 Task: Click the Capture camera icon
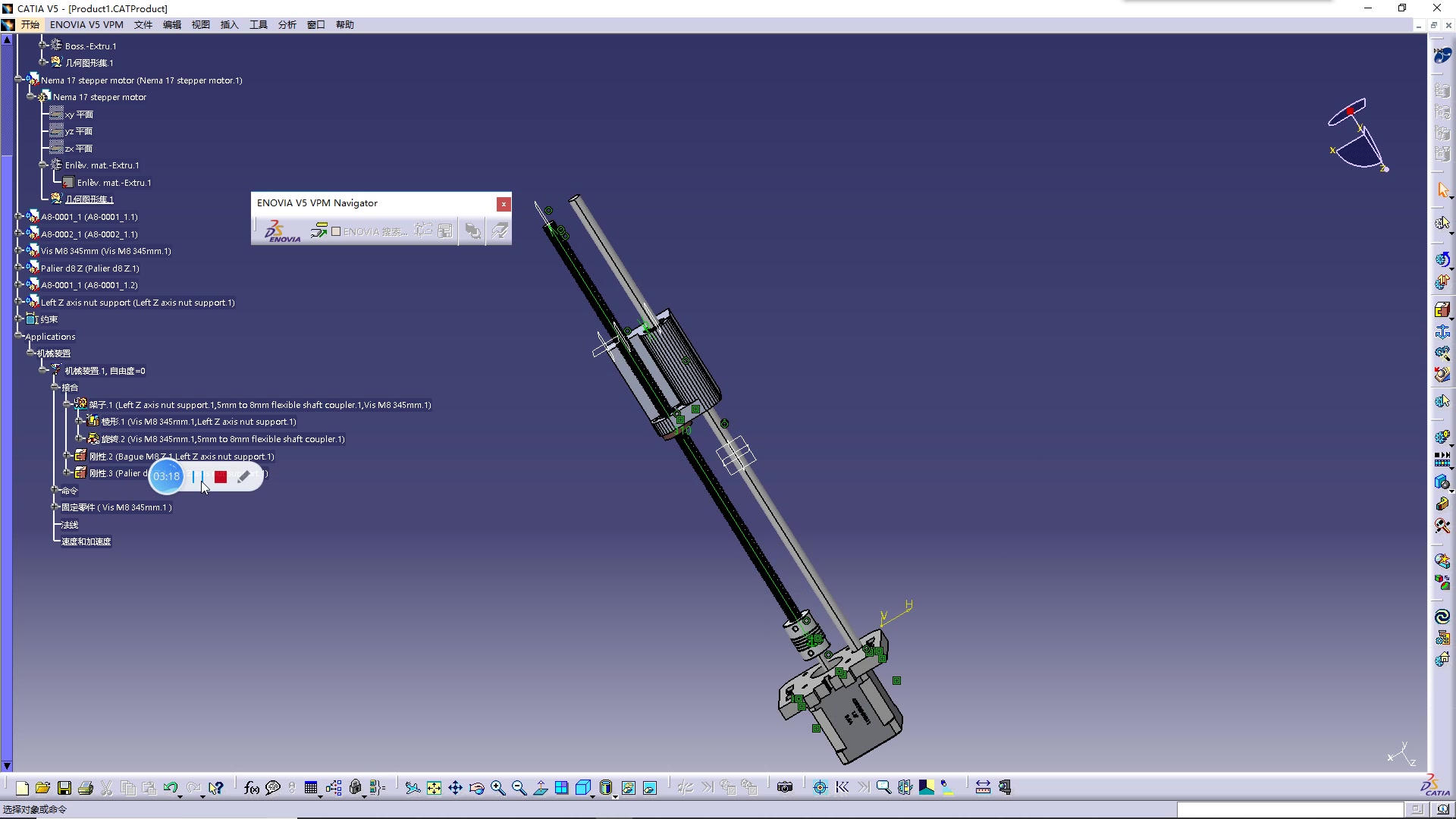785,788
